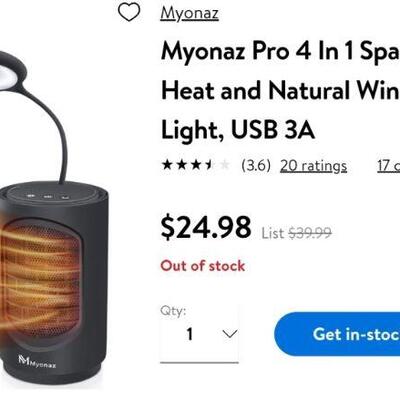Click the lamp head in product image
Screen dimensions: 400x400
[x=12, y=71]
